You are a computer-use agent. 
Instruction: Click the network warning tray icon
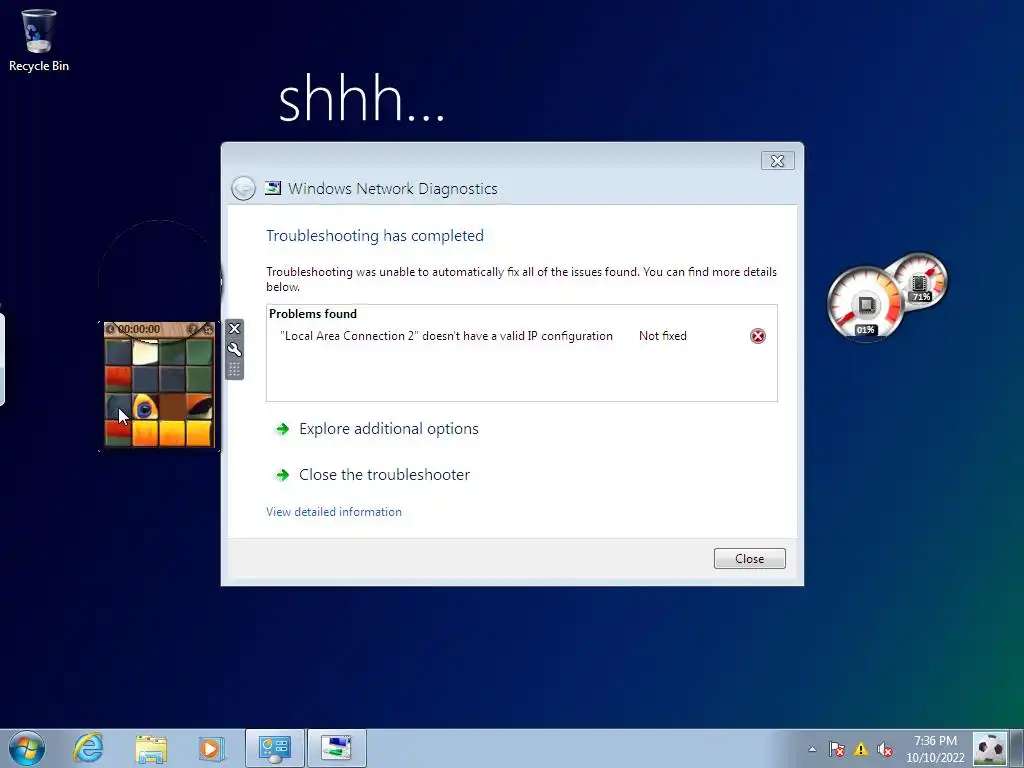pyautogui.click(x=861, y=749)
